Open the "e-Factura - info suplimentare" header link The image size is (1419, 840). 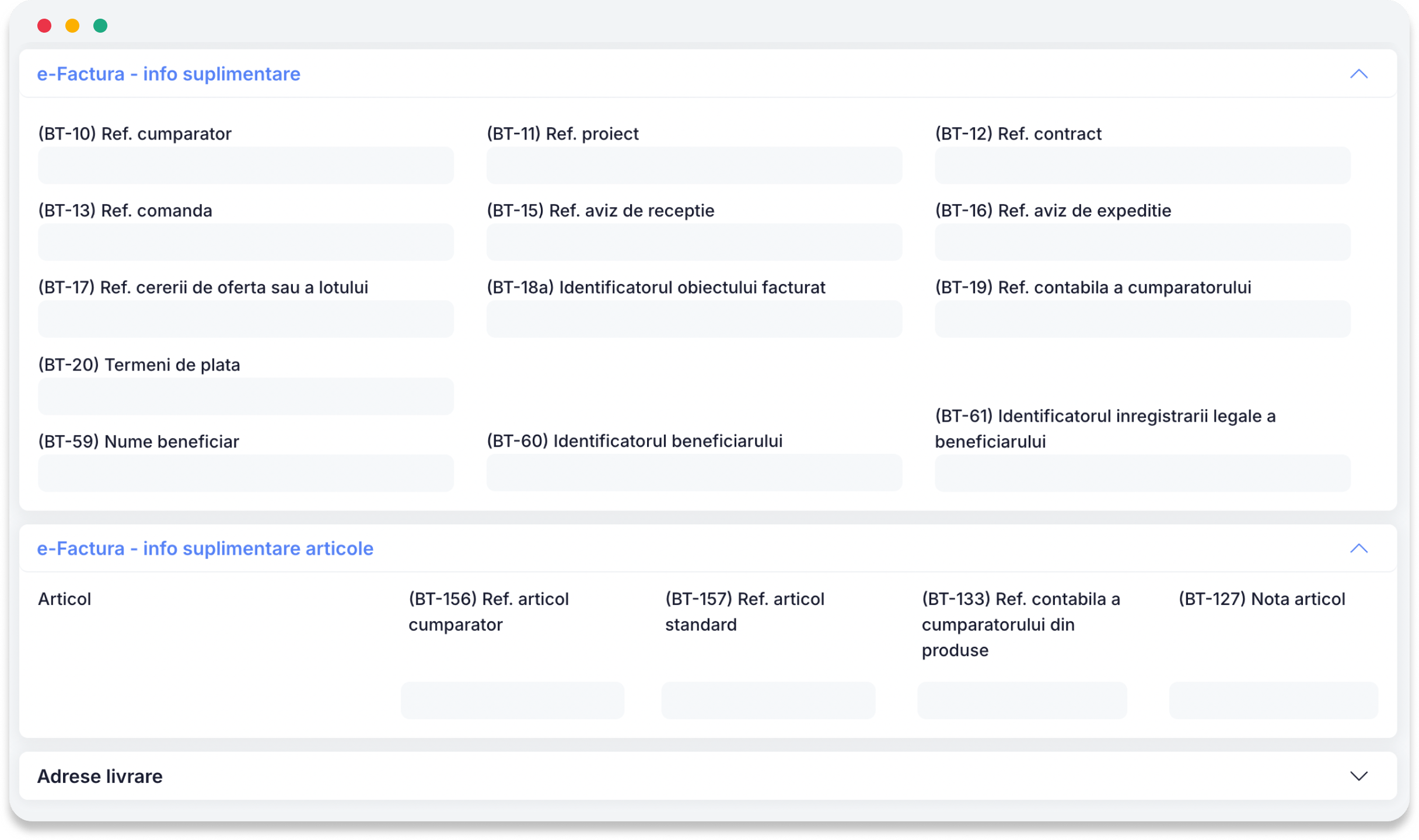(x=169, y=74)
